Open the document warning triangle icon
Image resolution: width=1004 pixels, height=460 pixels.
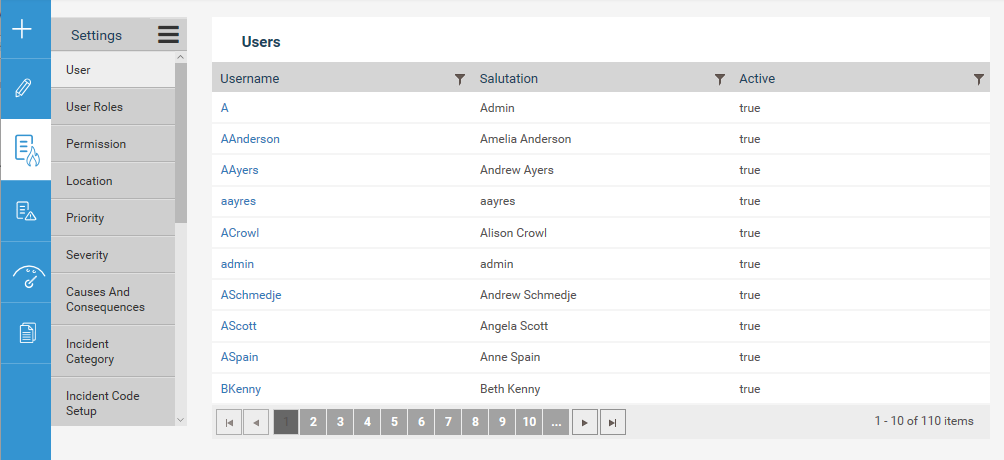[x=26, y=211]
